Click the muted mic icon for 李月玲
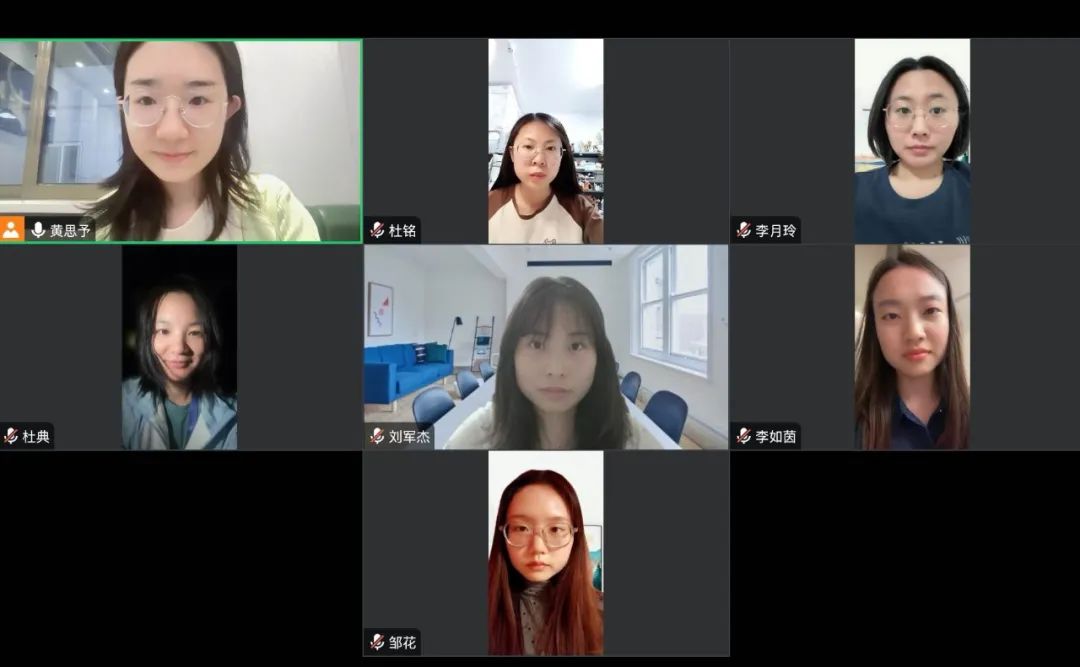Screen dimensions: 1080x667 click(743, 229)
